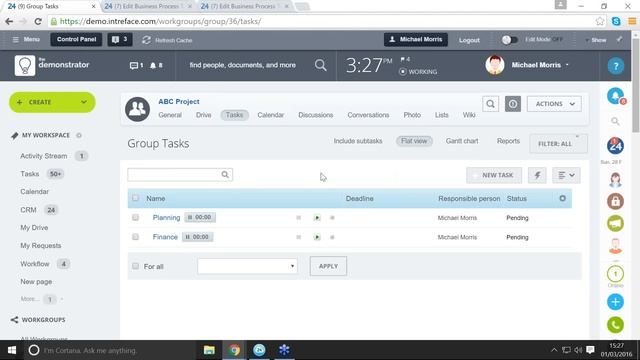Click the blue plus icon in sidebar

pyautogui.click(x=615, y=302)
